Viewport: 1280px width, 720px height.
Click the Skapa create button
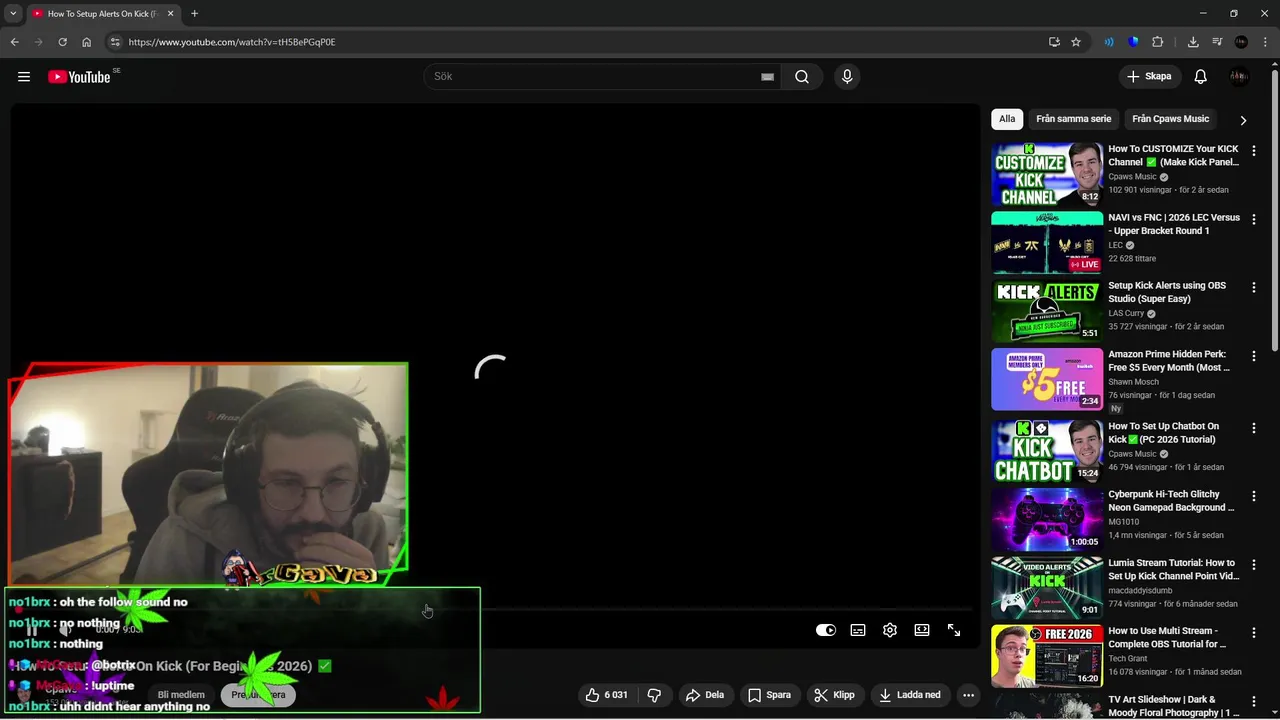click(x=1149, y=77)
